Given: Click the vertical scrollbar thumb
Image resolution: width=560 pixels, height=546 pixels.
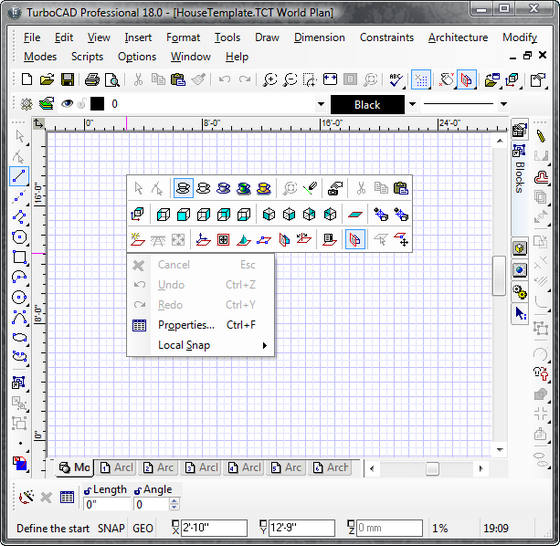Looking at the screenshot, I should (499, 276).
